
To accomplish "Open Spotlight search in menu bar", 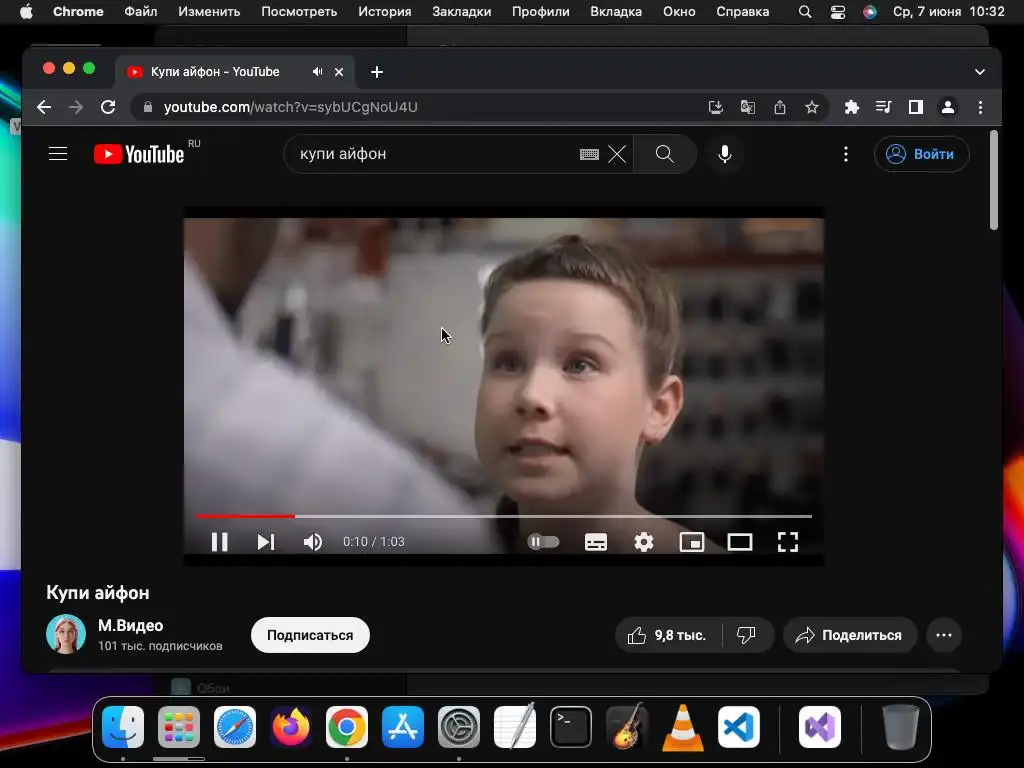I will pyautogui.click(x=805, y=12).
